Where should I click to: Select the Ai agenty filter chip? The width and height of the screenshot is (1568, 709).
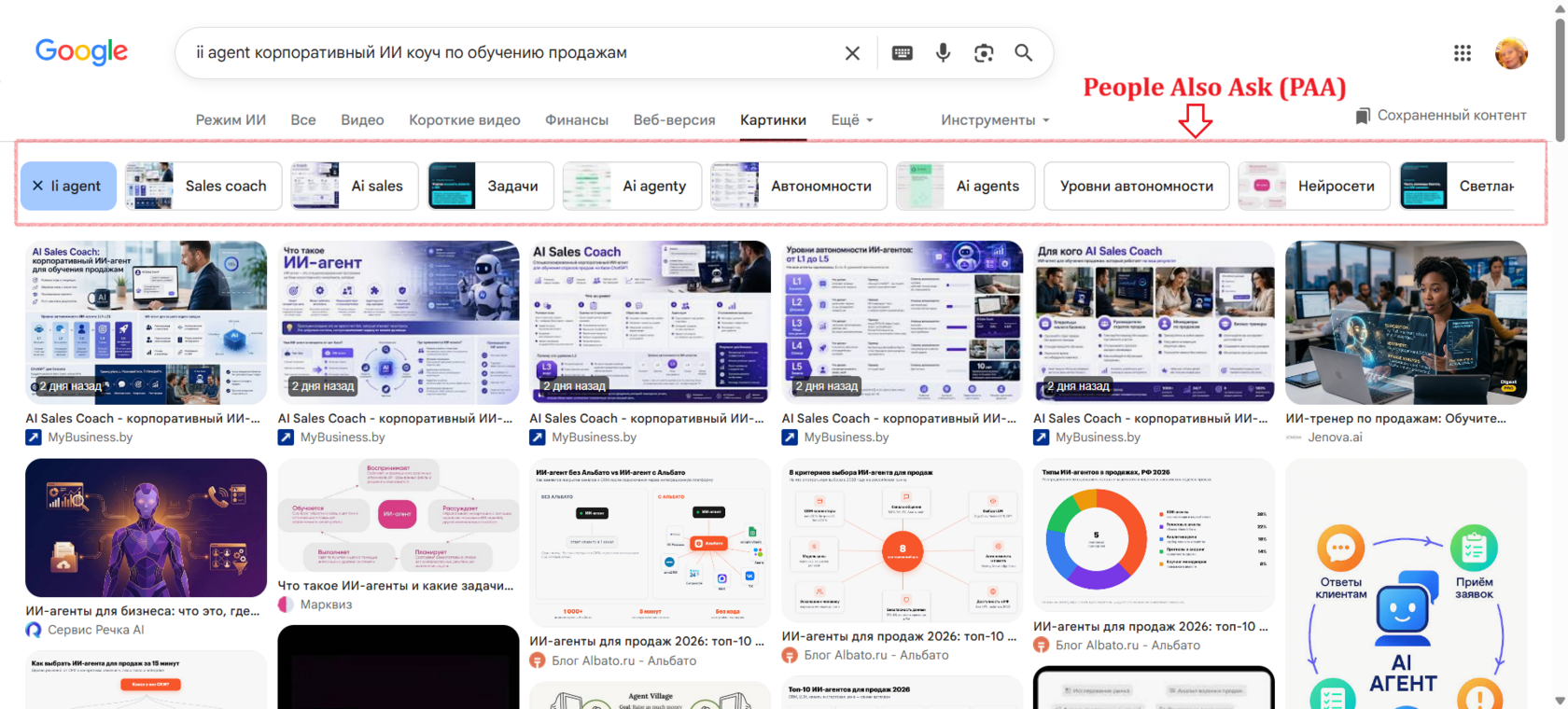[632, 186]
